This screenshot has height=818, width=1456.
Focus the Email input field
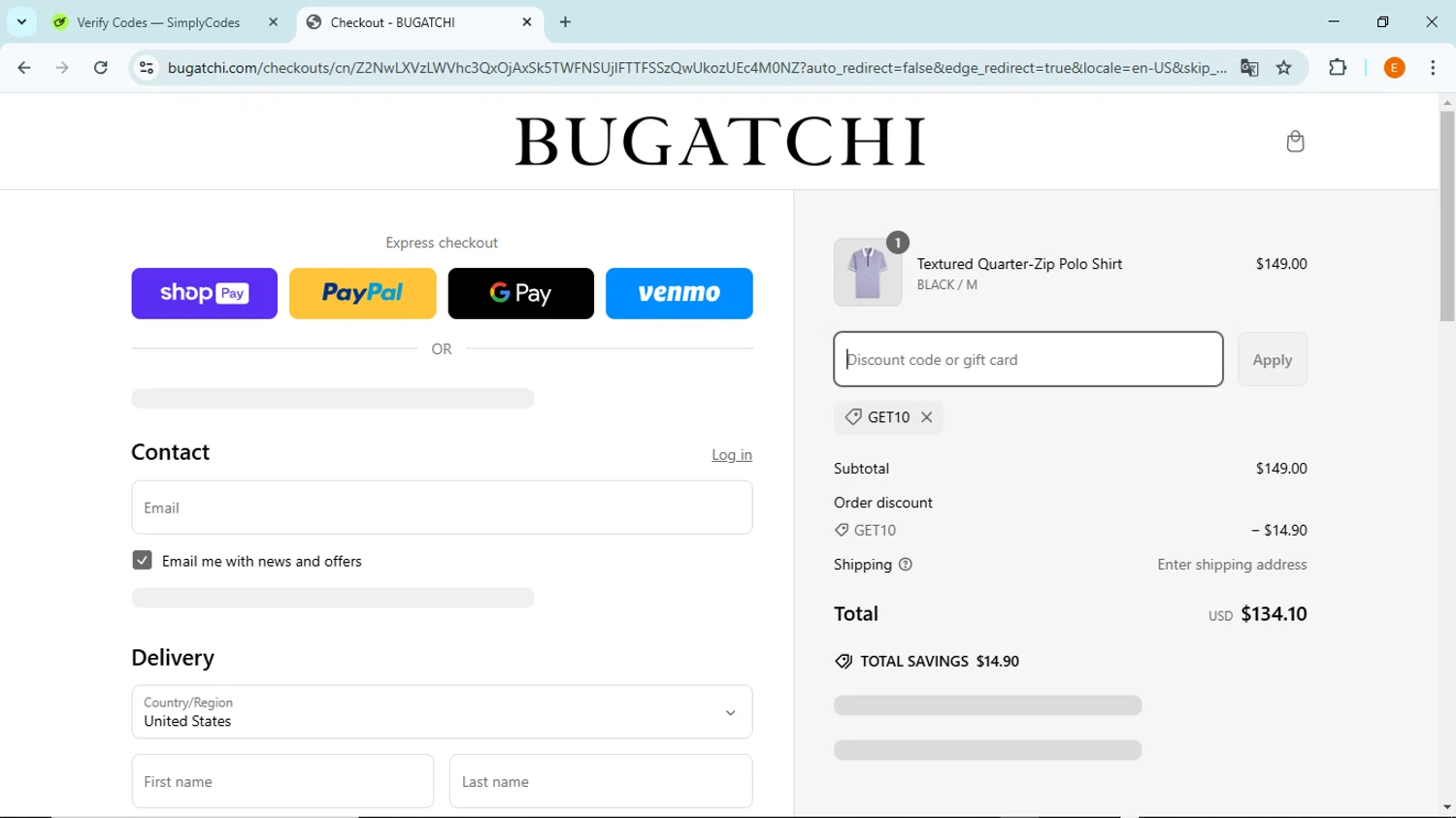point(442,507)
